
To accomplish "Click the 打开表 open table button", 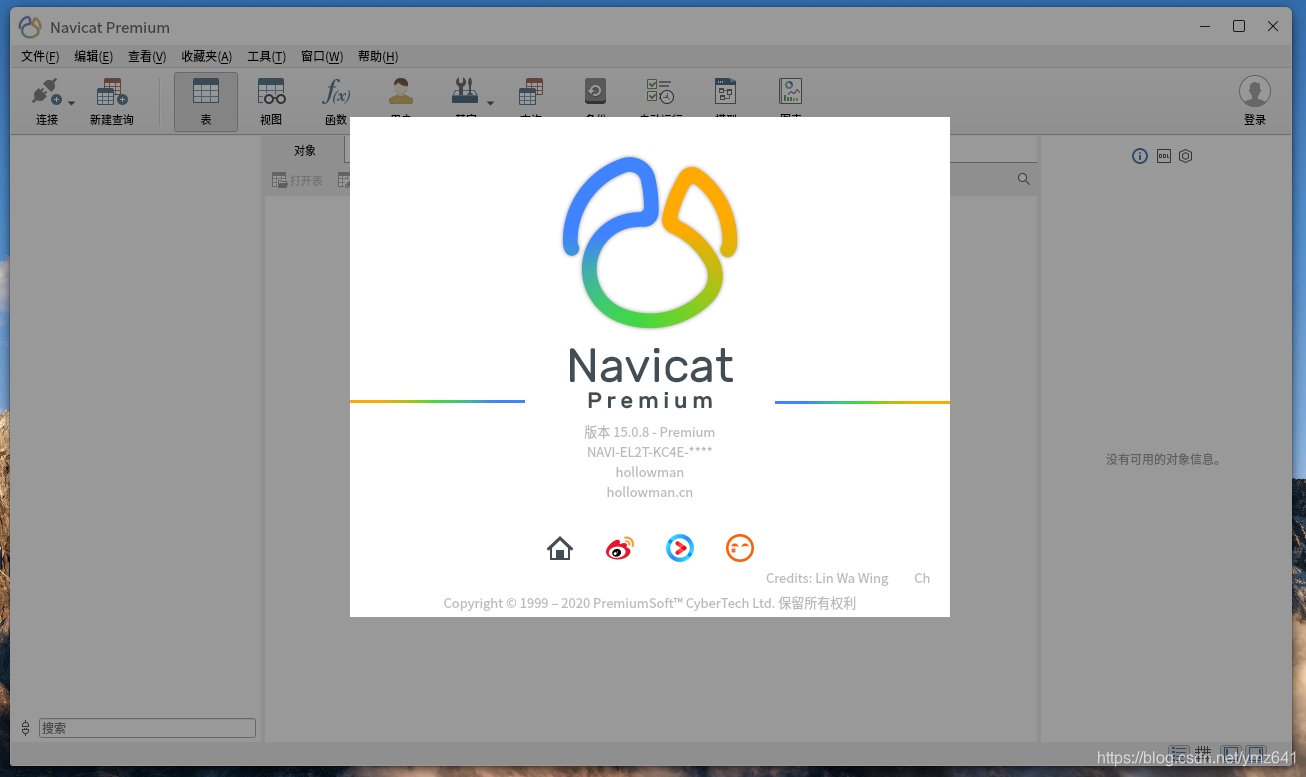I will [298, 181].
